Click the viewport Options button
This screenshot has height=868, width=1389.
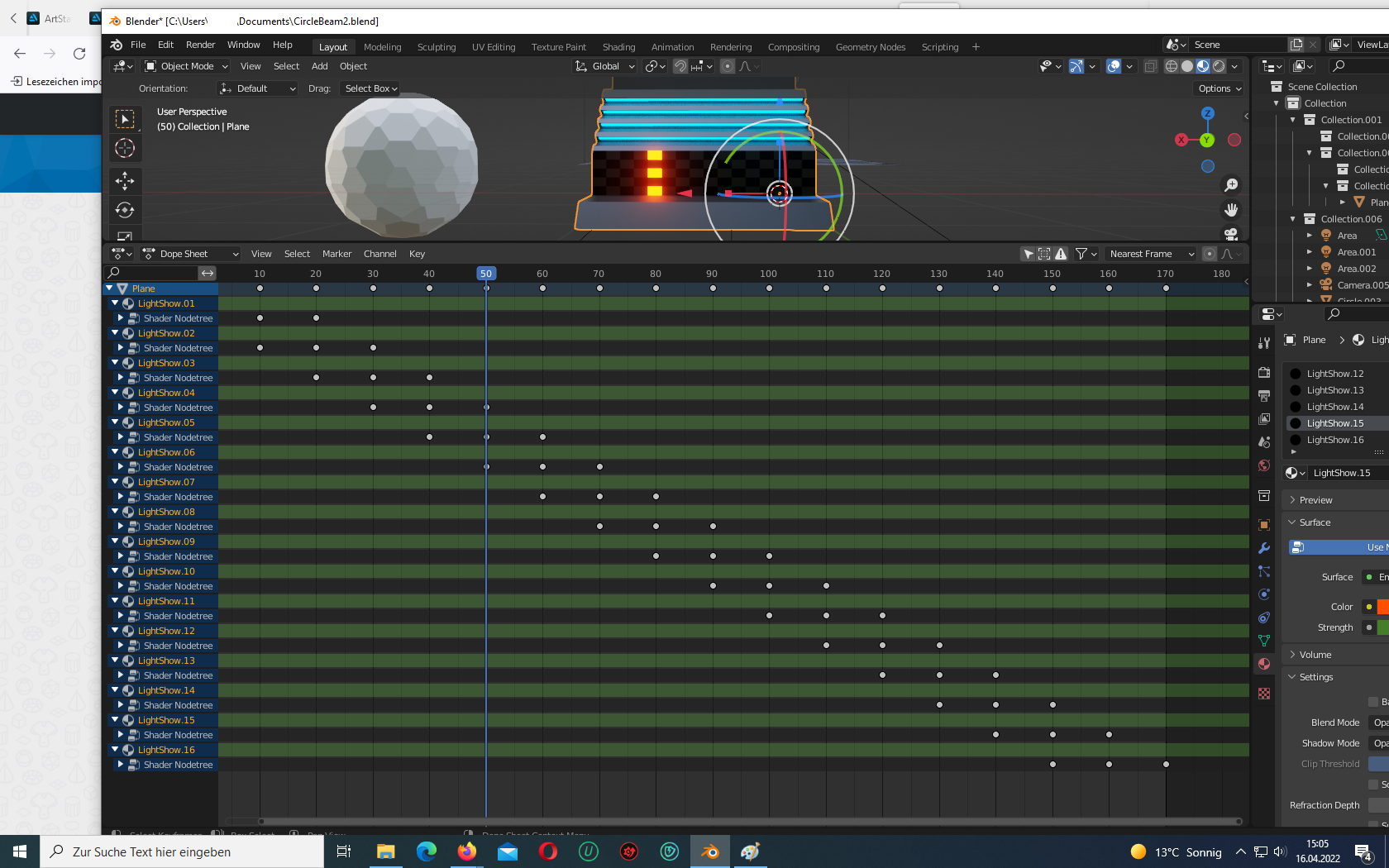(x=1219, y=88)
